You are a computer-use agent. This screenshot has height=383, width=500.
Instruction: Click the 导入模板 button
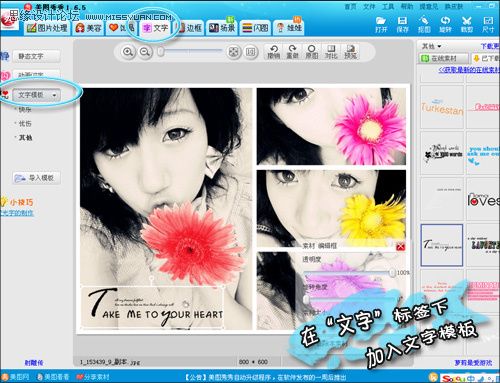click(x=37, y=178)
